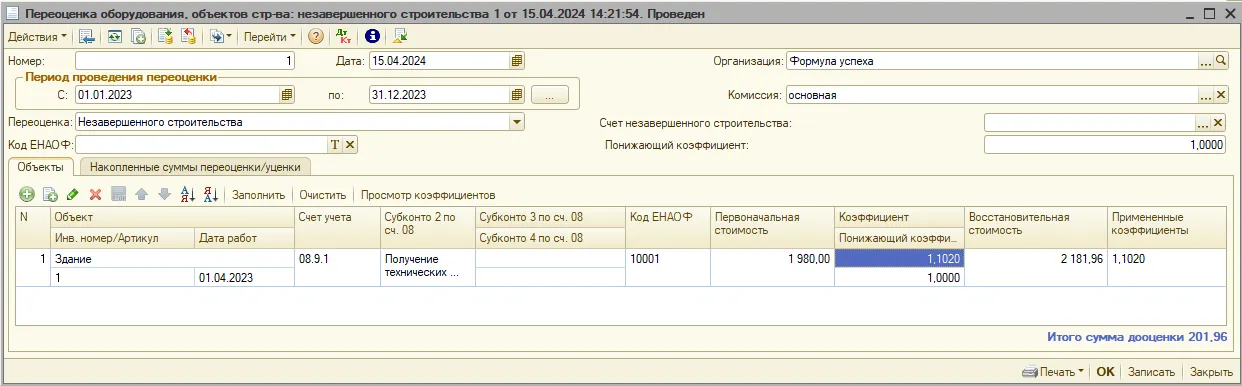Viewport: 1242px width, 386px height.
Task: Add a new row with green plus icon
Action: point(27,195)
